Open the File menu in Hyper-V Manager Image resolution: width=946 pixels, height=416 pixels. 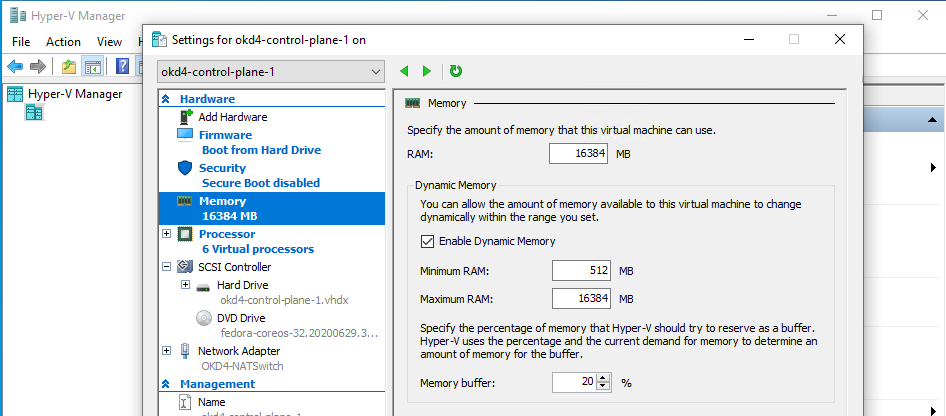[x=21, y=42]
